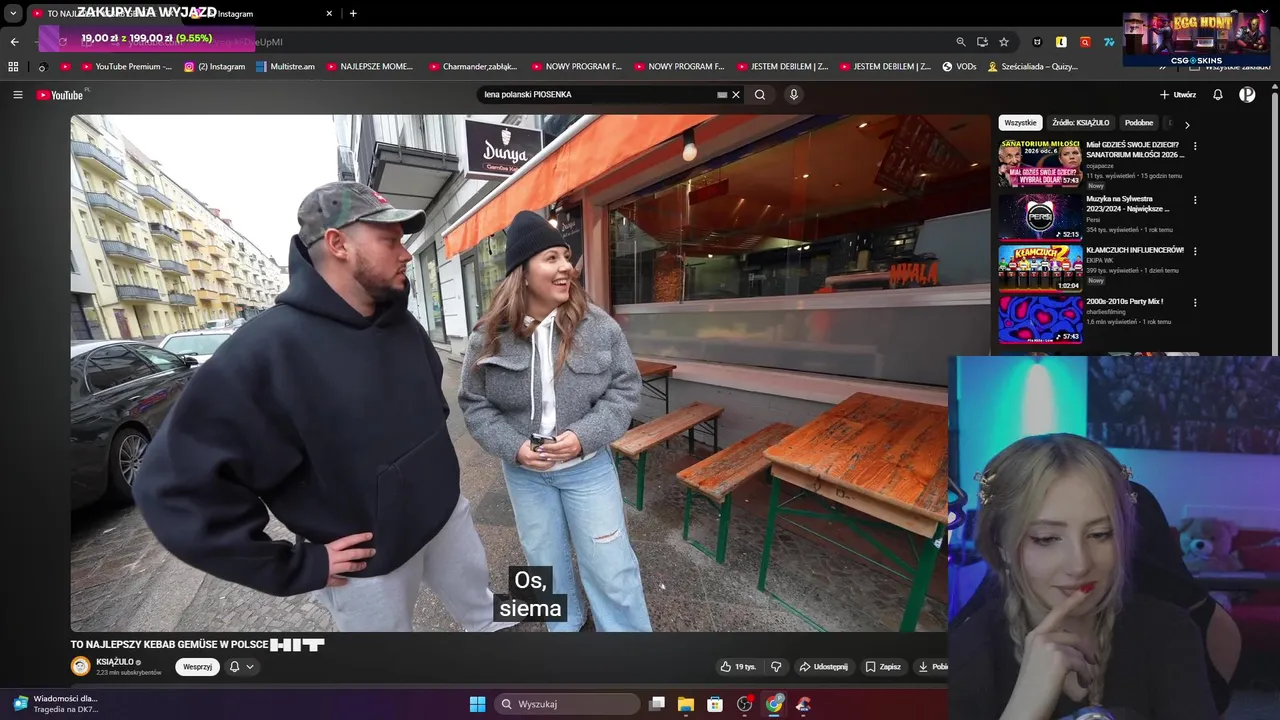The width and height of the screenshot is (1280, 720).
Task: Open Microsoft Store from taskbar
Action: (715, 704)
